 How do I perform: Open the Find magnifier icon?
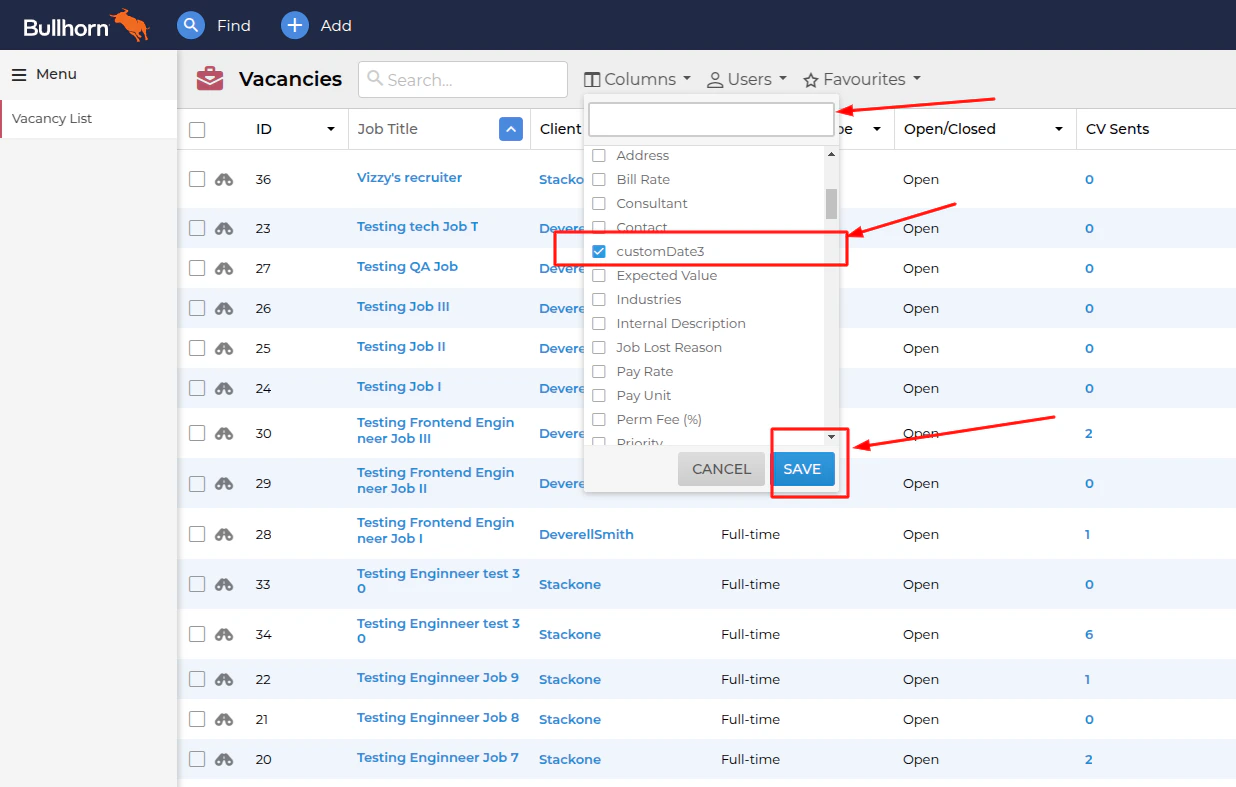point(190,25)
